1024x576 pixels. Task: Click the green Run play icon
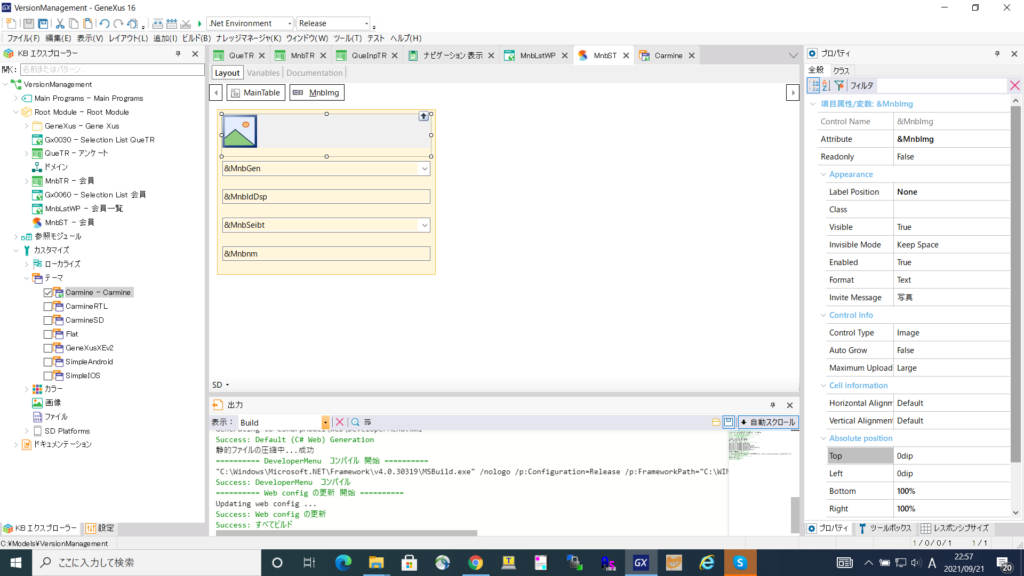point(200,24)
